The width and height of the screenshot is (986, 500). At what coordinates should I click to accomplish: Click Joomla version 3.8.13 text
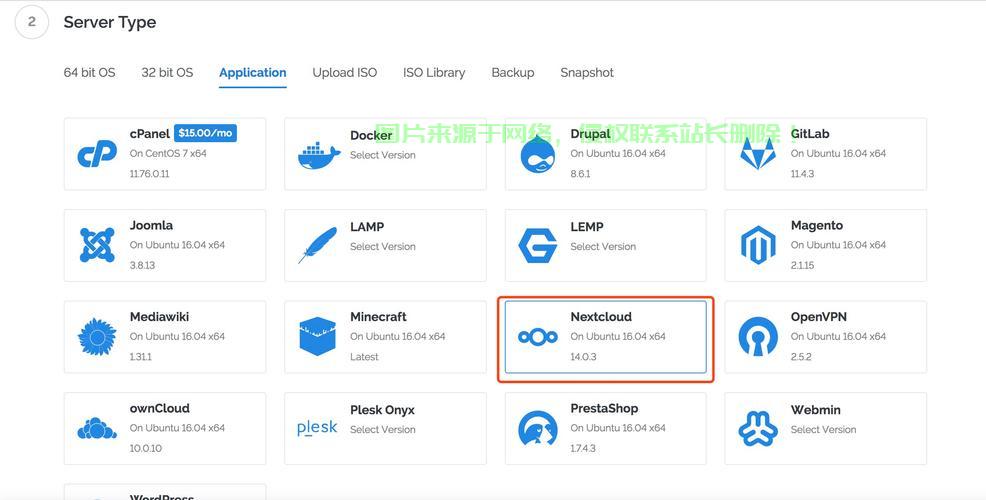click(143, 265)
